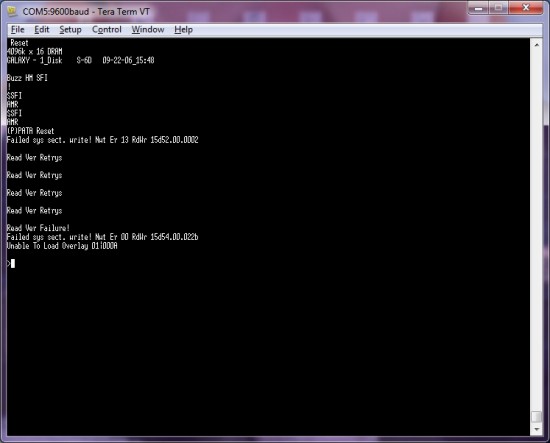Close the Tera Term window

click(x=526, y=8)
